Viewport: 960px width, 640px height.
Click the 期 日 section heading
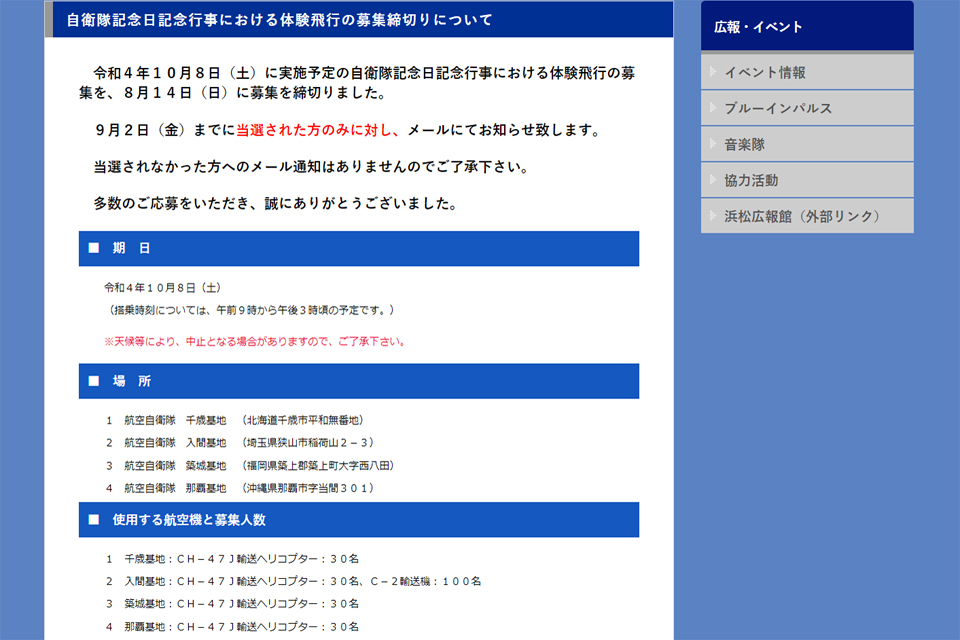tap(359, 249)
